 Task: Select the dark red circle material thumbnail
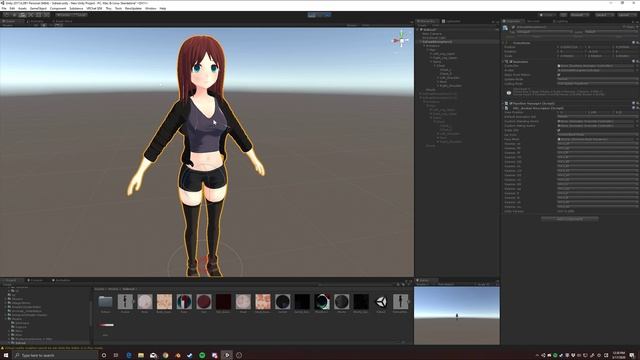[204, 302]
